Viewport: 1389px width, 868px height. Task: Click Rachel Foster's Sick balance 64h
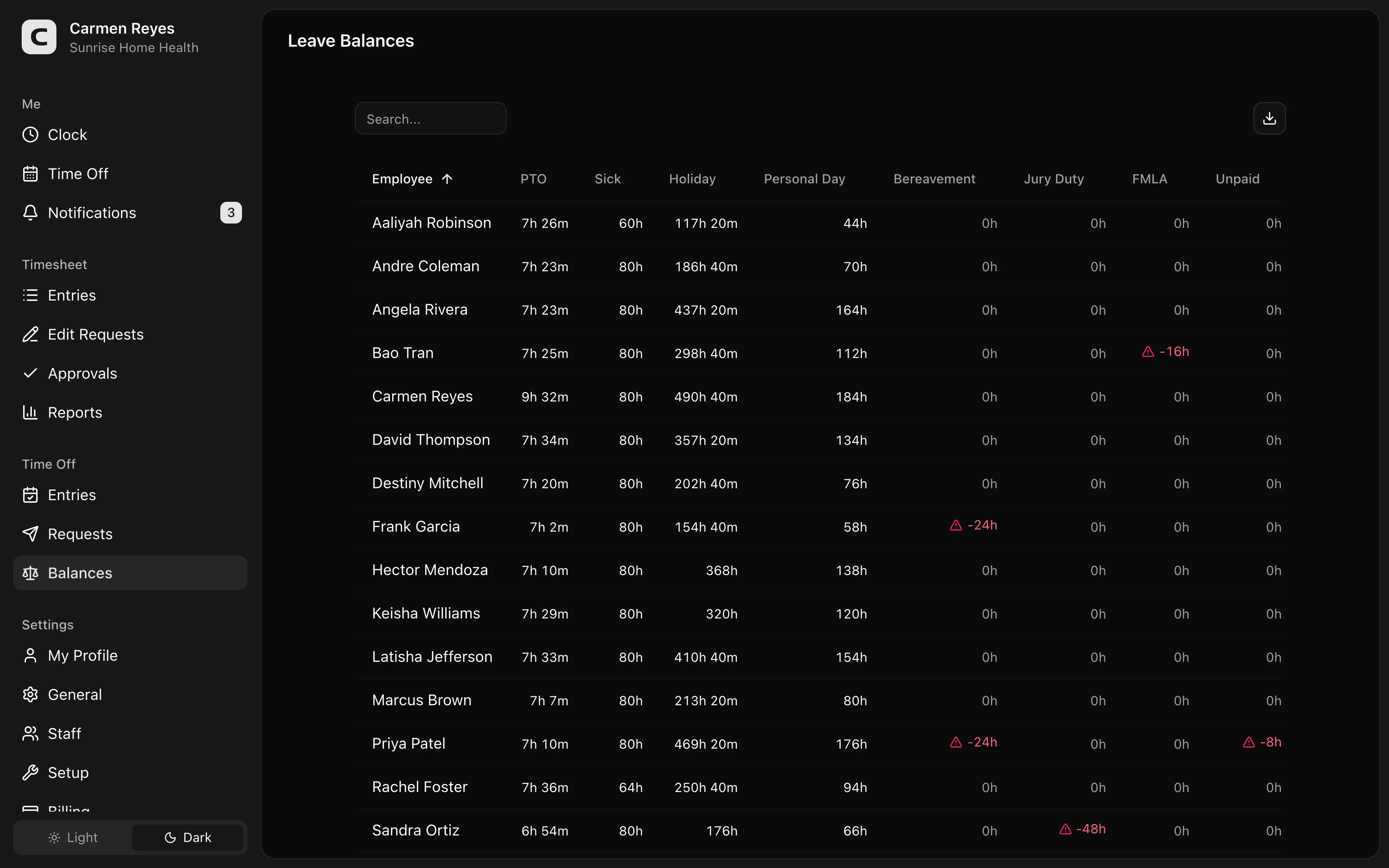point(631,787)
